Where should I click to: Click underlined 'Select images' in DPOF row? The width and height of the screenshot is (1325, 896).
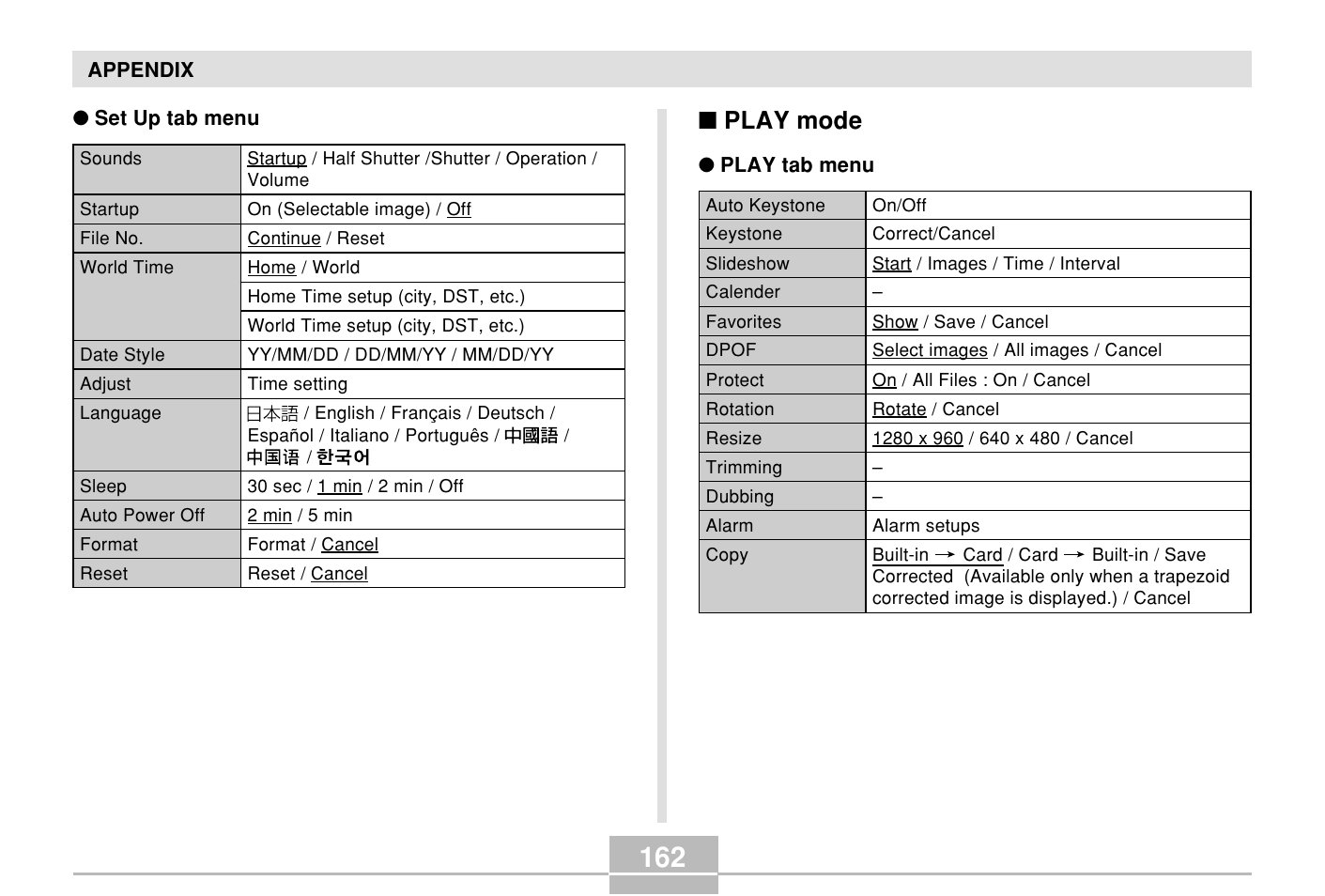point(930,350)
